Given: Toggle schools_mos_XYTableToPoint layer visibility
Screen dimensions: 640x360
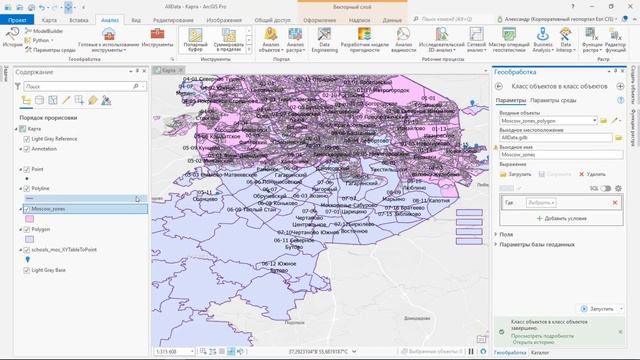Looking at the screenshot, I should [27, 250].
